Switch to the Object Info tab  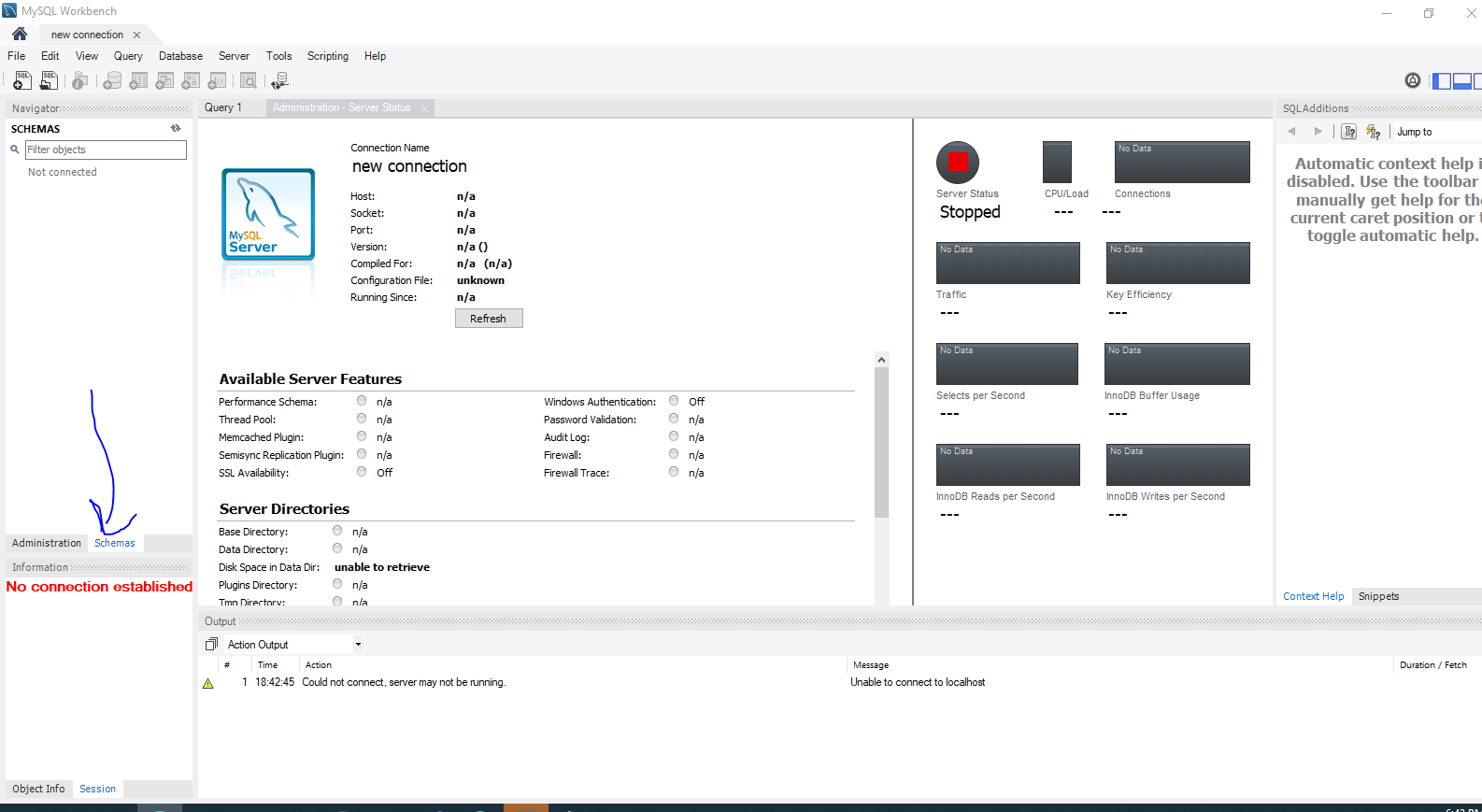[38, 789]
